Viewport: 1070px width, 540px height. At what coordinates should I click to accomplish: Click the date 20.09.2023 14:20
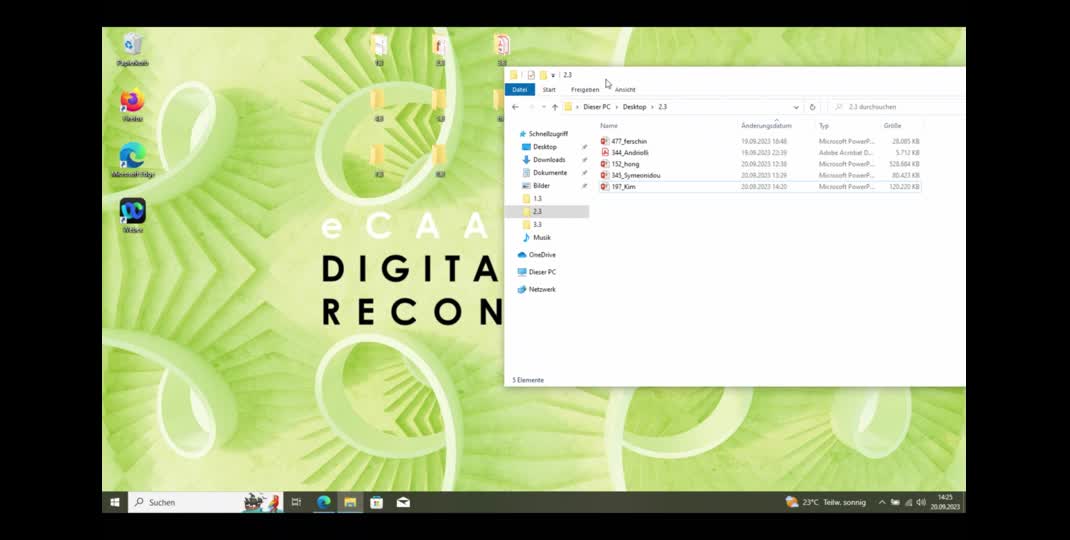click(764, 186)
